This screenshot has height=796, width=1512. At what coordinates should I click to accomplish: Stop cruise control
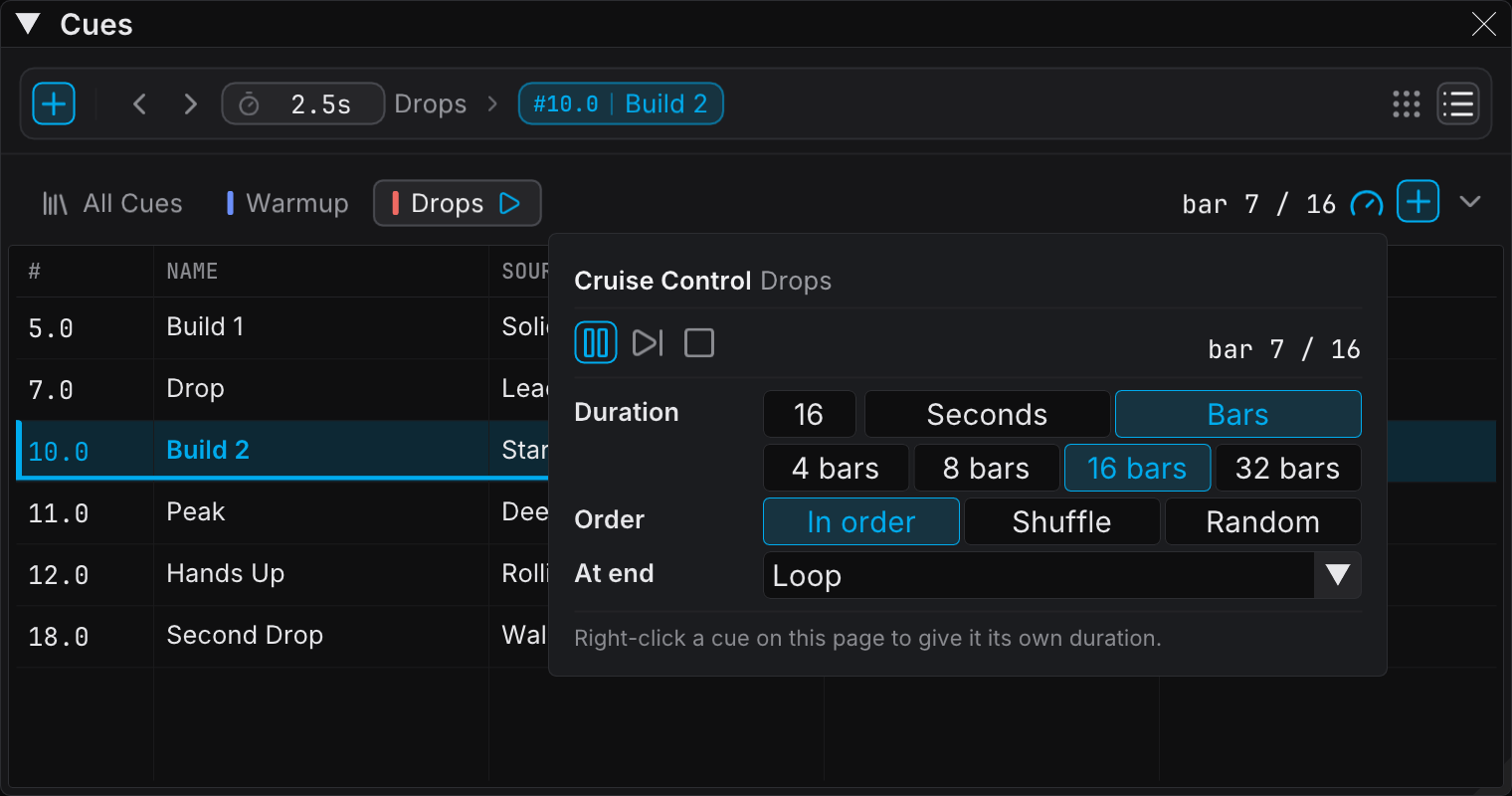point(699,343)
